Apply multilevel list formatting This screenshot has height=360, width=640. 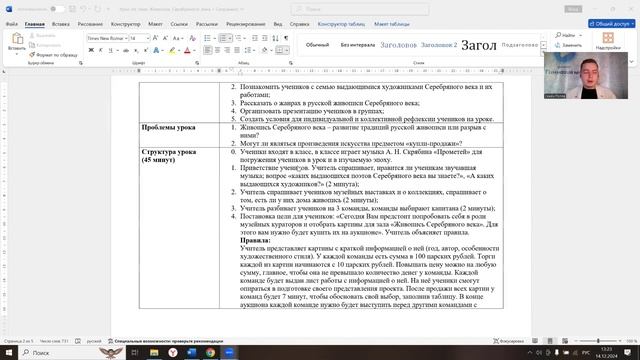[238, 38]
